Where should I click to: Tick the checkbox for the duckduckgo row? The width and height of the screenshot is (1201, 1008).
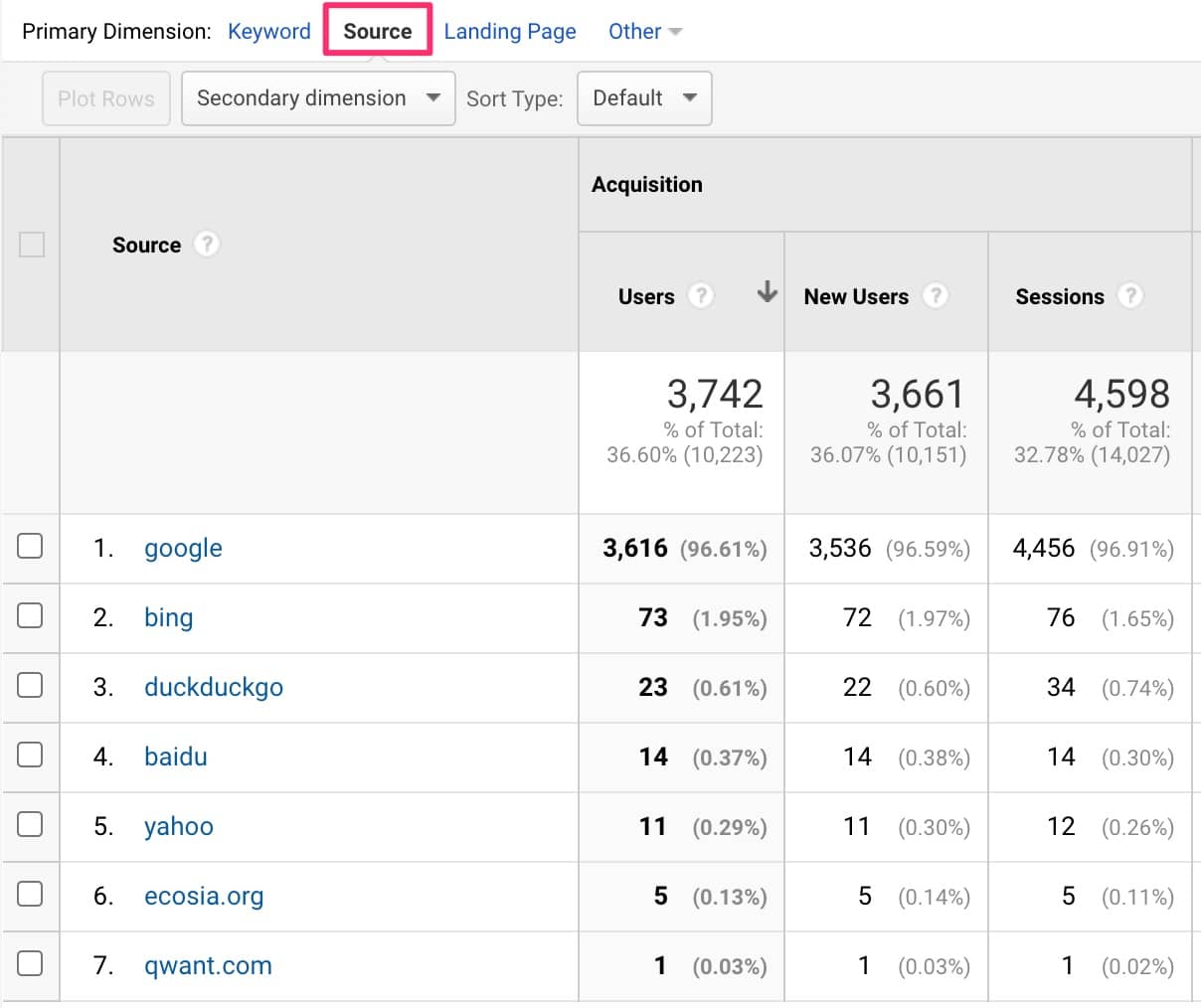31,685
